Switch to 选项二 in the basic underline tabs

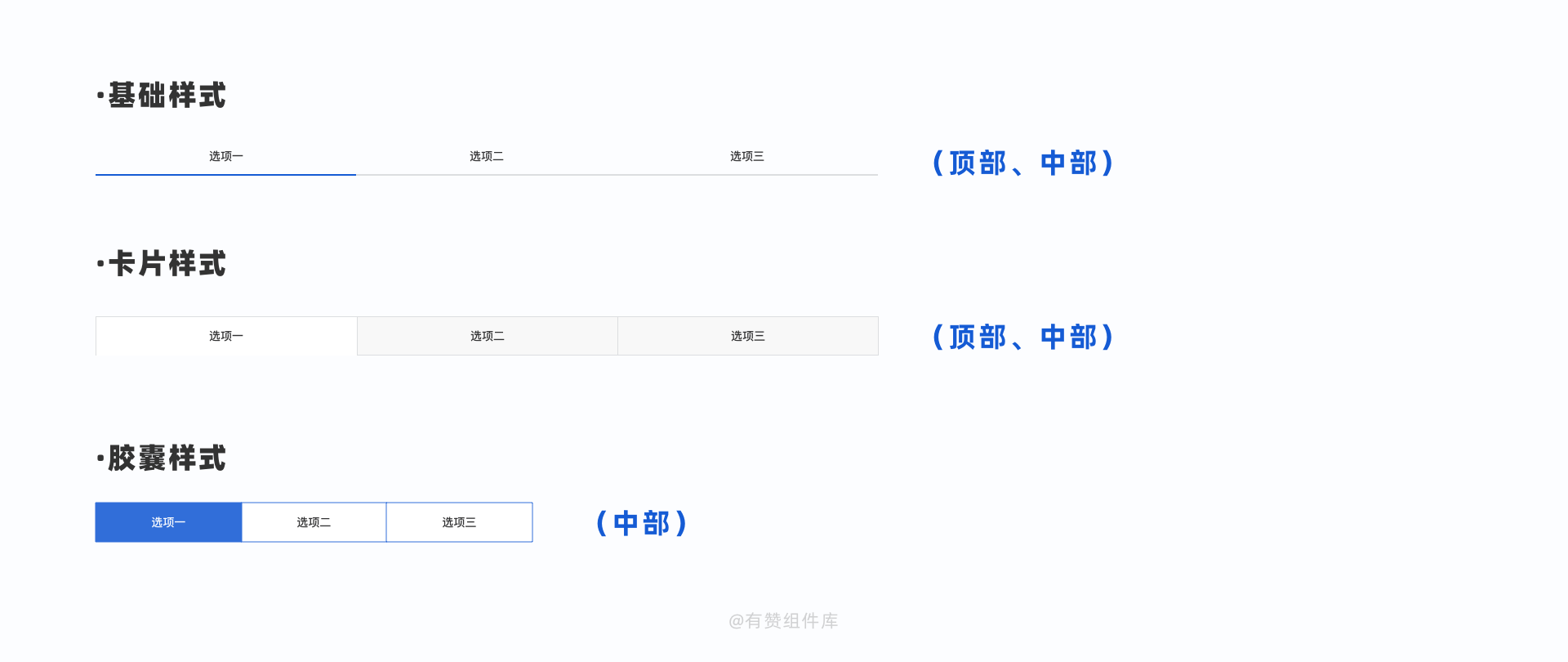coord(487,156)
